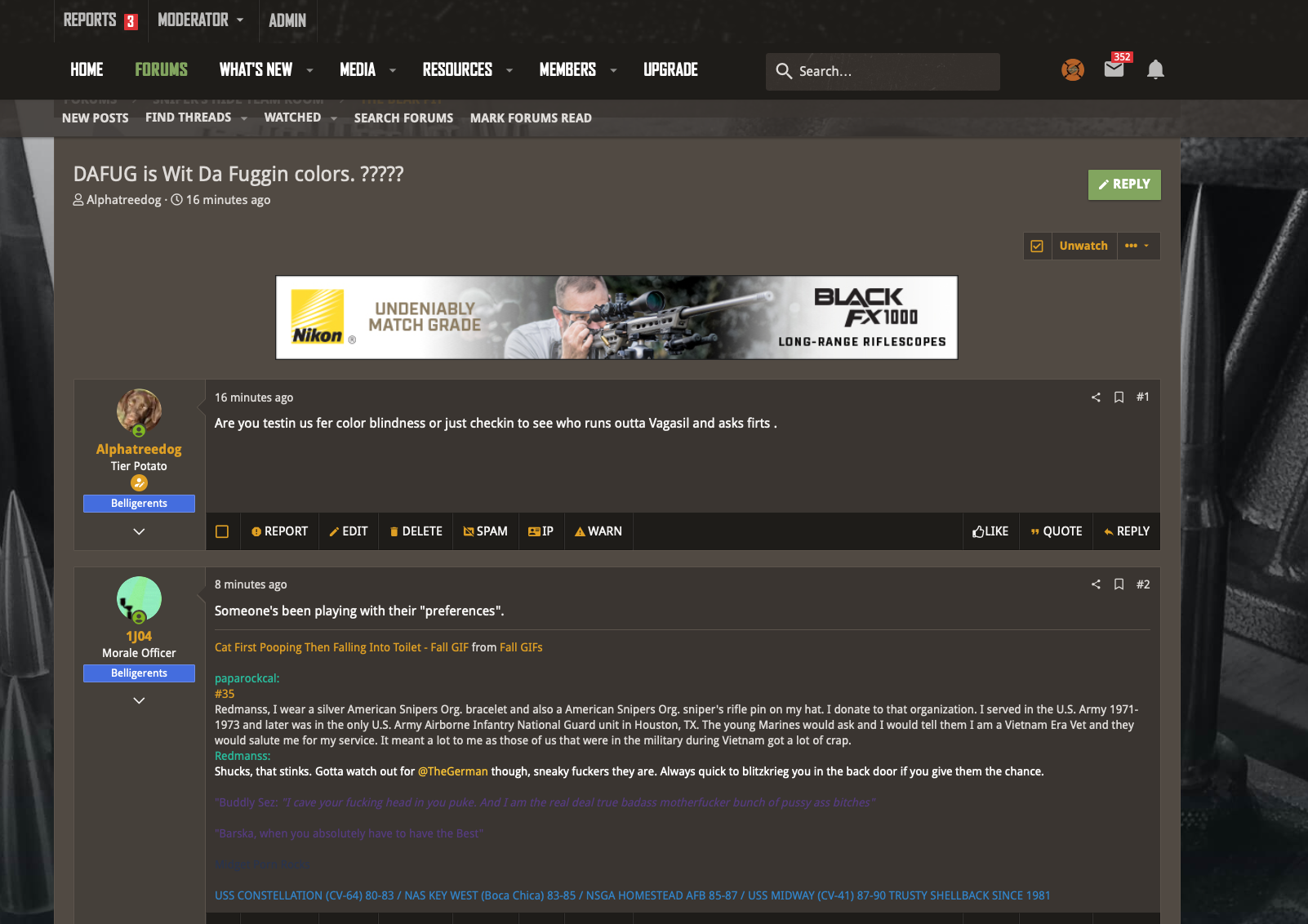This screenshot has width=1308, height=924.
Task: Open the Members dropdown arrow
Action: [613, 71]
